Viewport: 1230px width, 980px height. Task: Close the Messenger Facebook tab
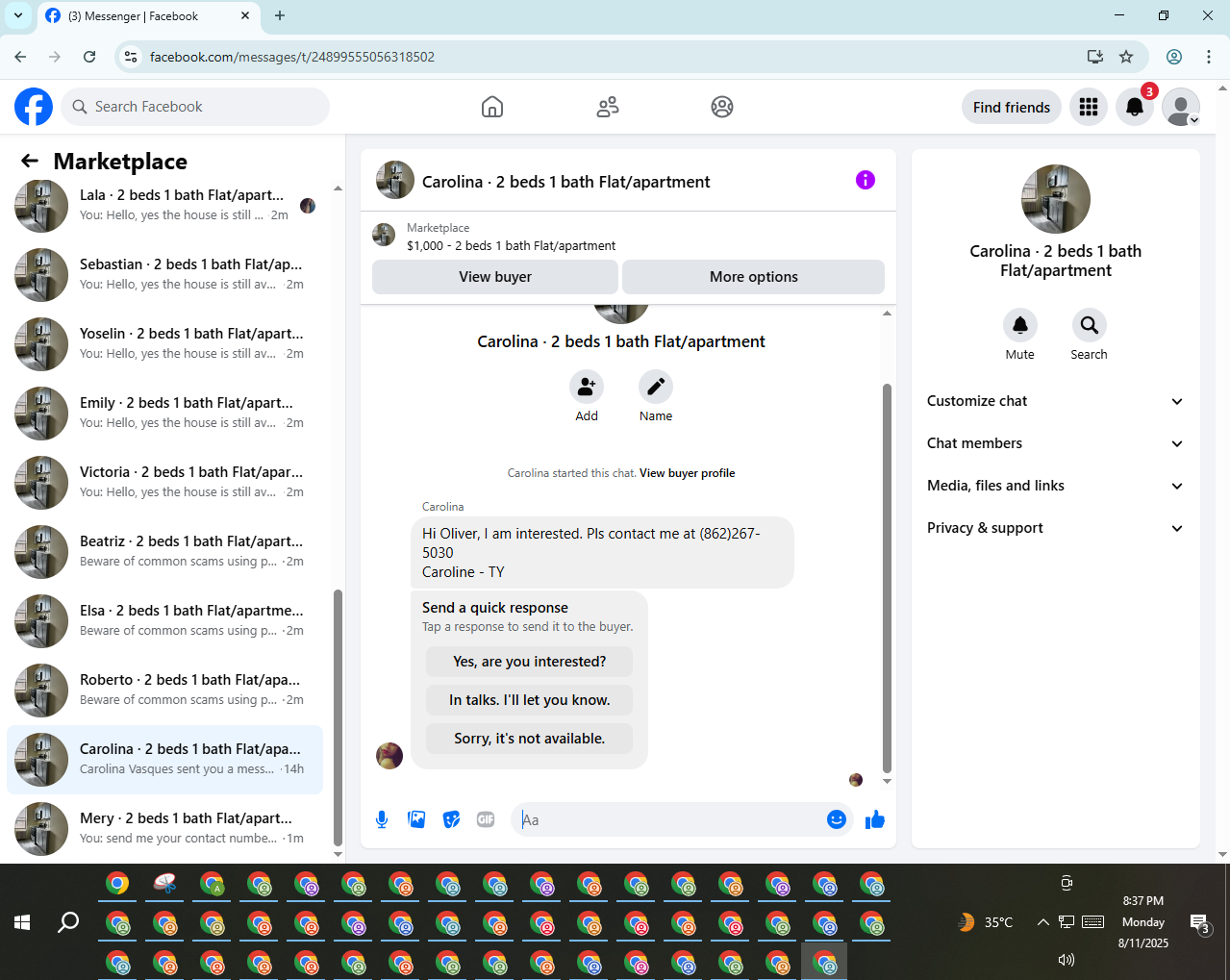coord(245,15)
